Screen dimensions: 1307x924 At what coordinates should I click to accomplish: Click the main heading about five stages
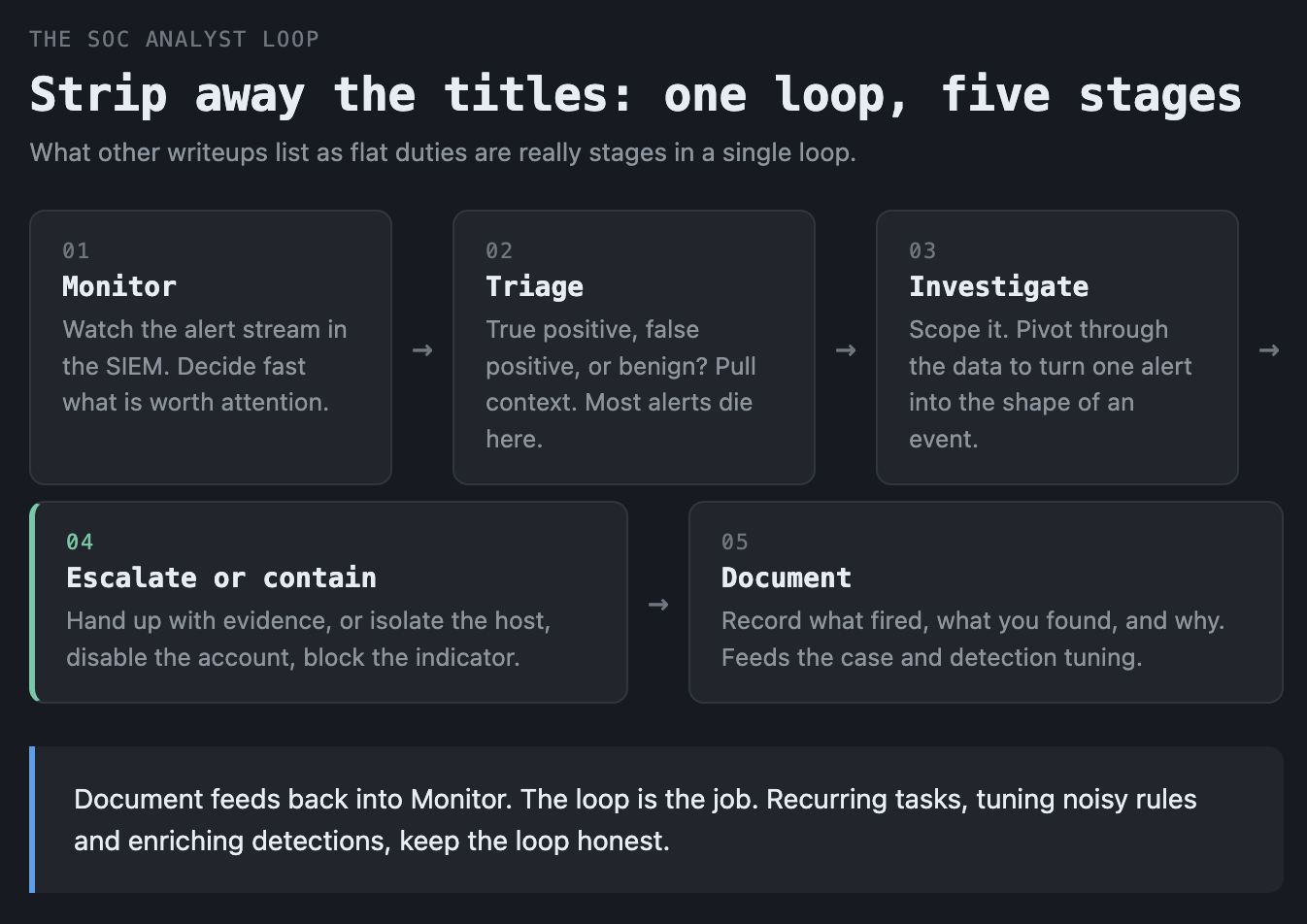636,94
